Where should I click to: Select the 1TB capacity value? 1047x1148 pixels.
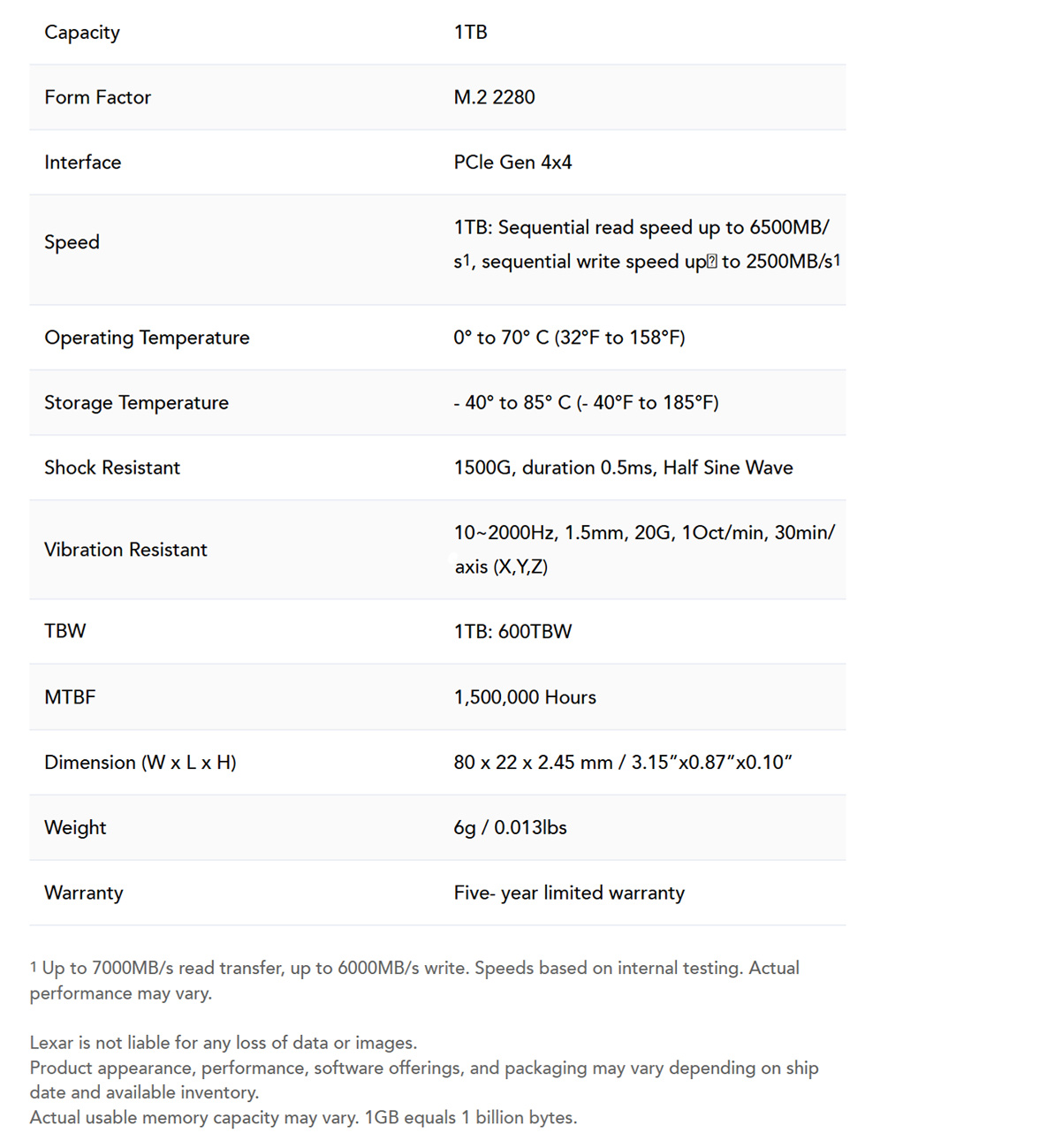click(471, 32)
